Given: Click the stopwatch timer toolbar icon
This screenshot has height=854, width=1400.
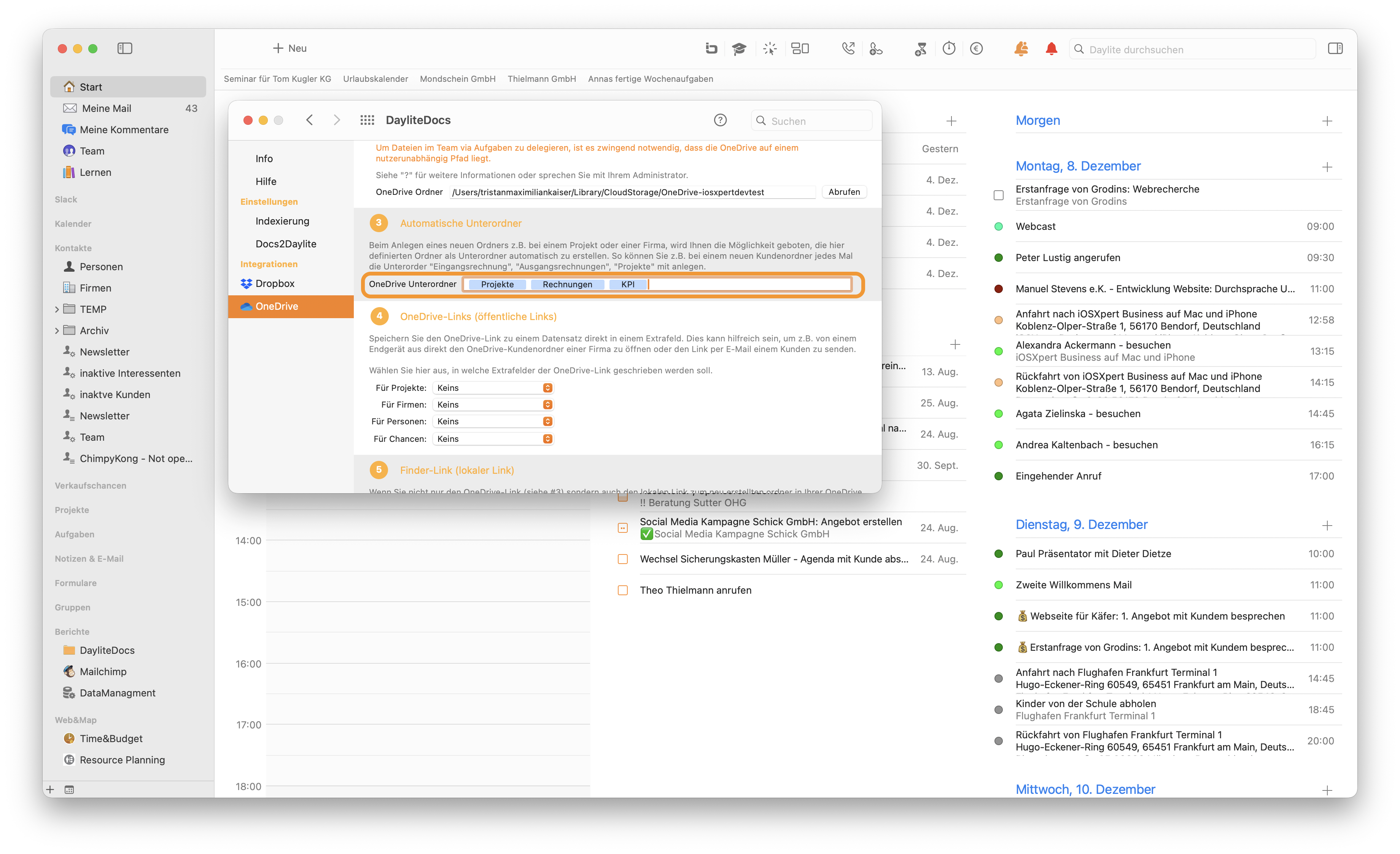Looking at the screenshot, I should [x=949, y=48].
